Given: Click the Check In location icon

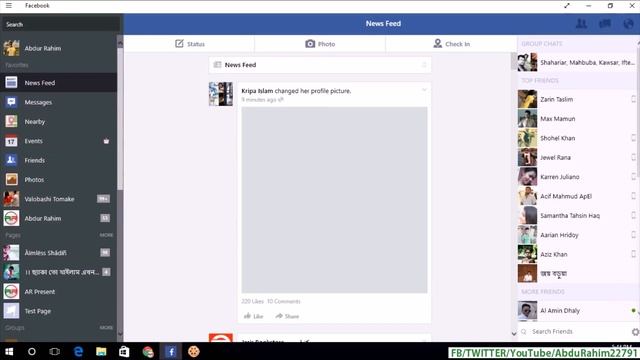Looking at the screenshot, I should 438,43.
